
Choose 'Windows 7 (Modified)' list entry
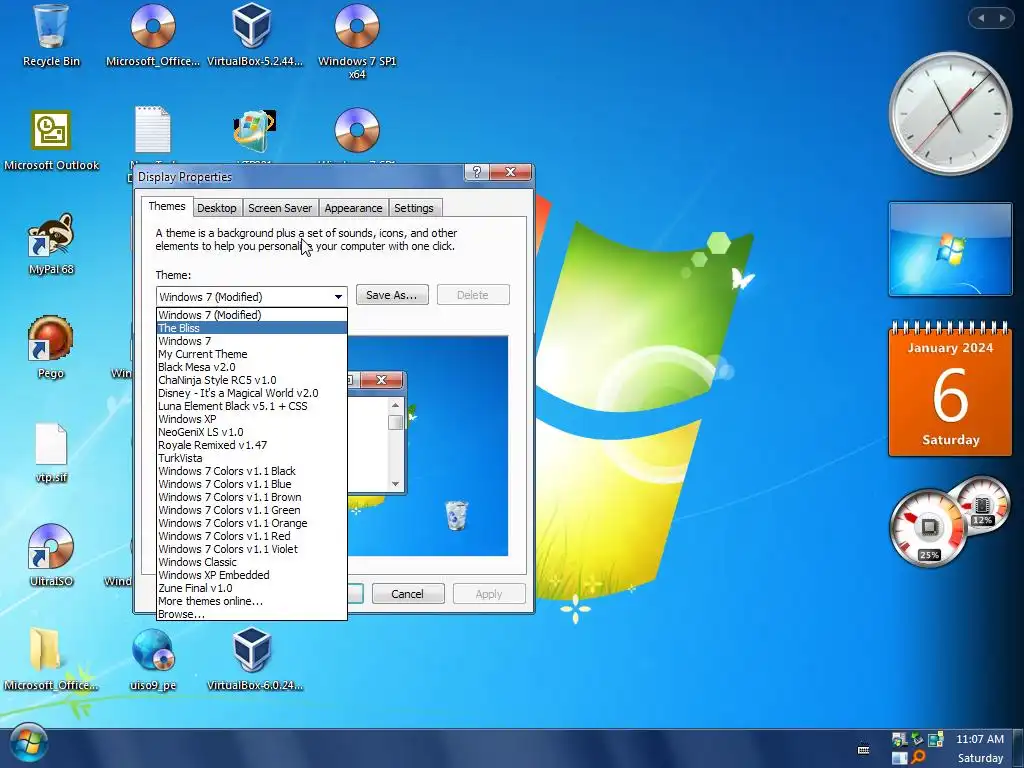click(x=251, y=315)
